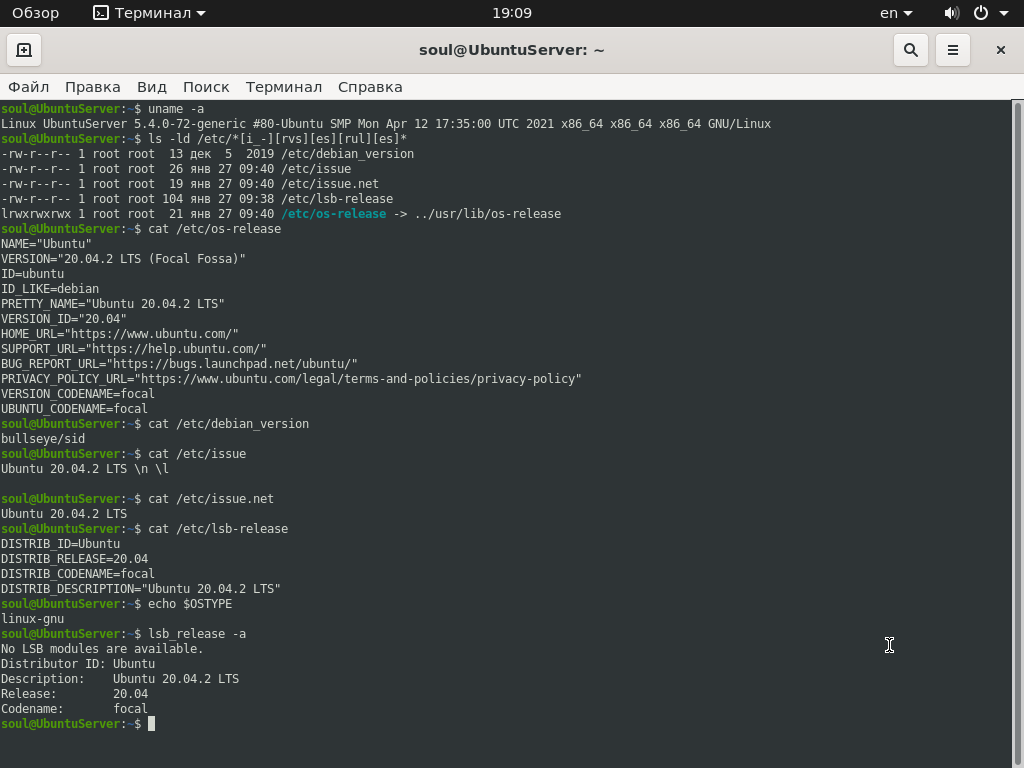Open the Терминал menu in menu bar

pyautogui.click(x=283, y=87)
